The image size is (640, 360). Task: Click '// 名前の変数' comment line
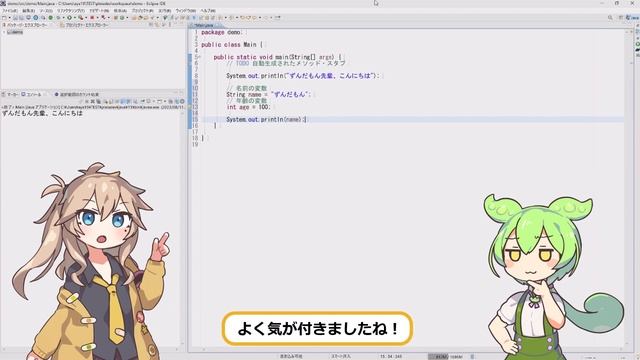(247, 88)
